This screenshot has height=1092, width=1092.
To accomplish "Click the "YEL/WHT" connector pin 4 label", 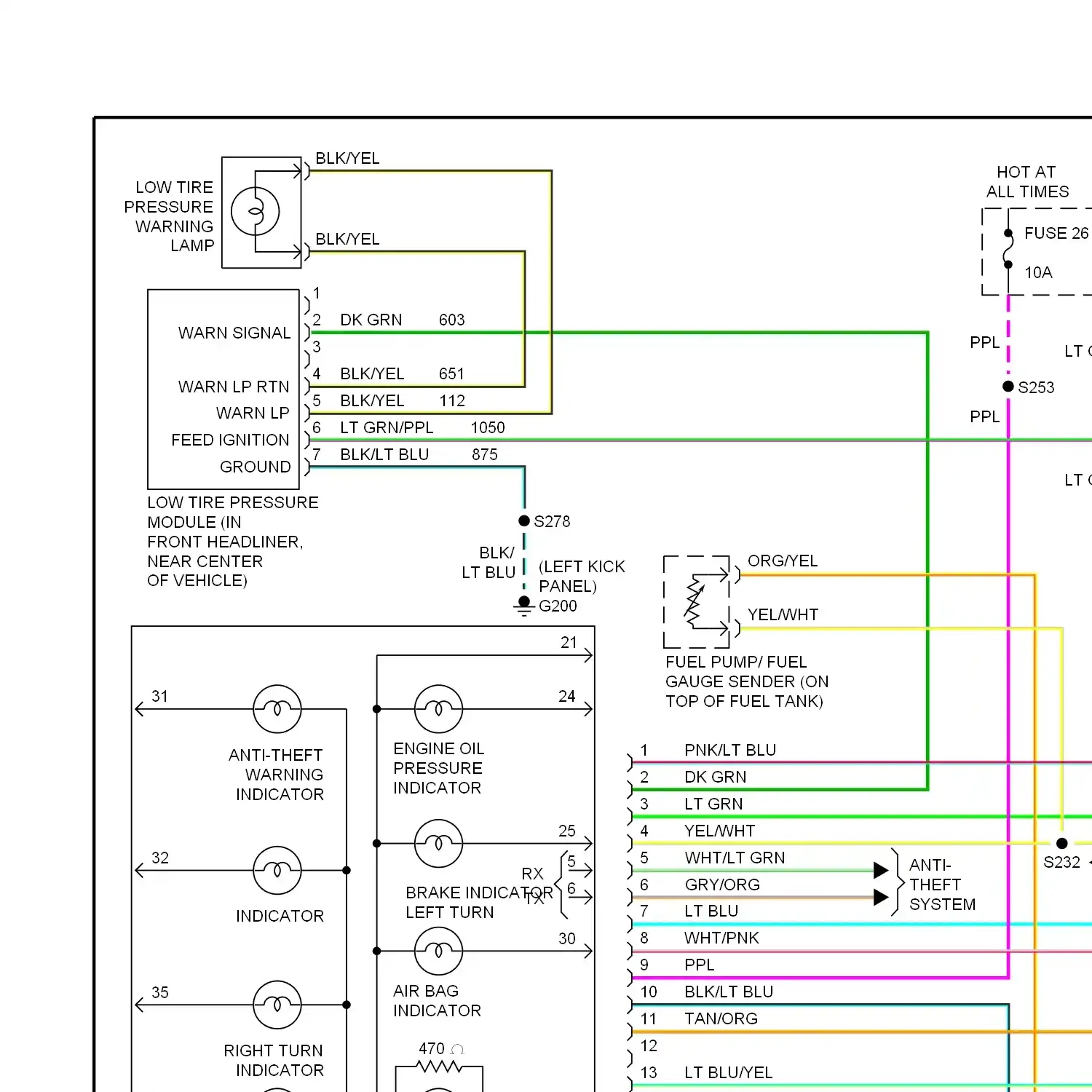I will (x=719, y=831).
